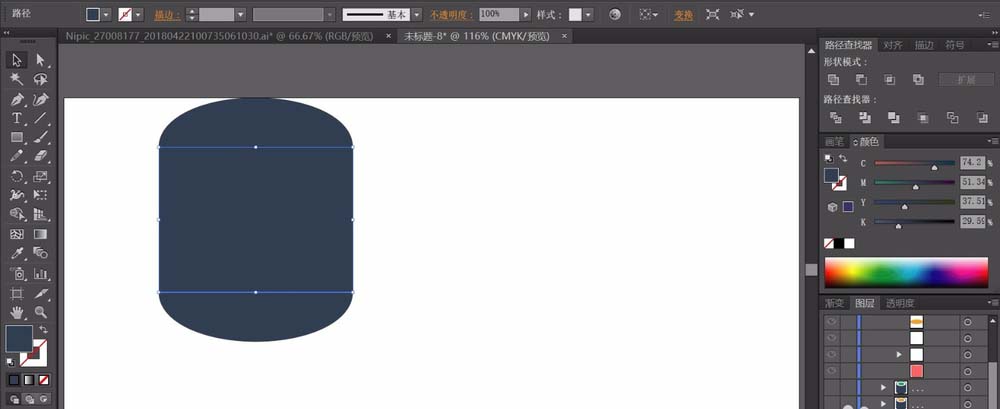This screenshot has width=1000, height=409.
Task: Select the Scale tool
Action: tap(41, 176)
